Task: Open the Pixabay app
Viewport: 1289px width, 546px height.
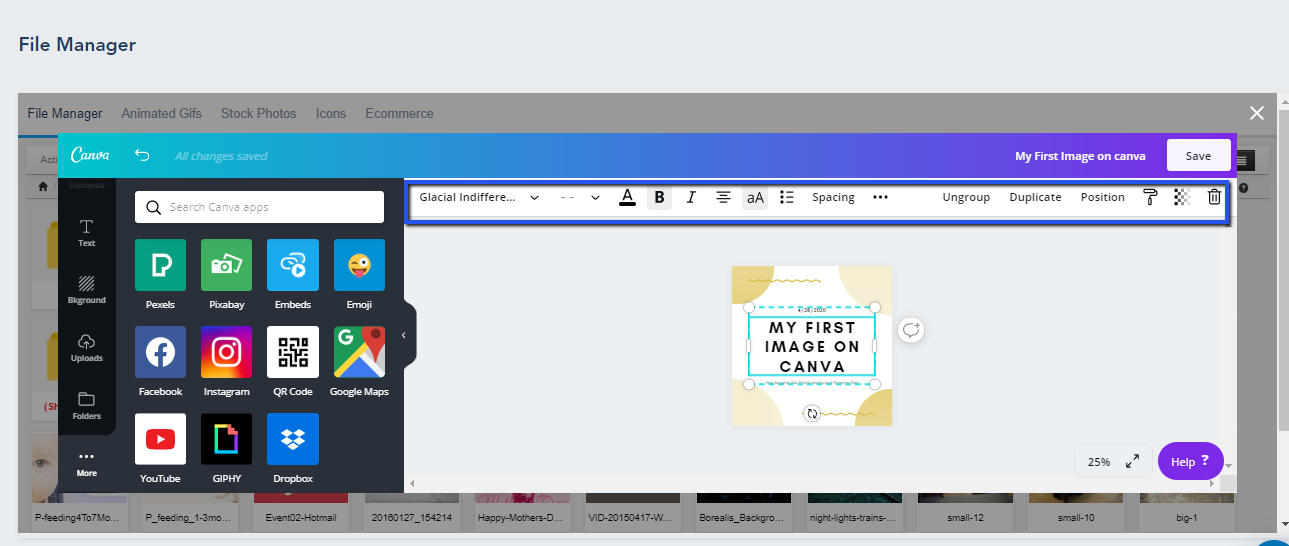Action: click(x=227, y=275)
